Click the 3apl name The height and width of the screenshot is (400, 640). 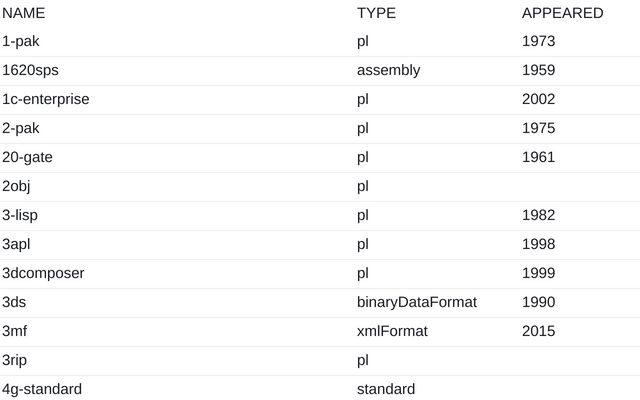pyautogui.click(x=18, y=245)
